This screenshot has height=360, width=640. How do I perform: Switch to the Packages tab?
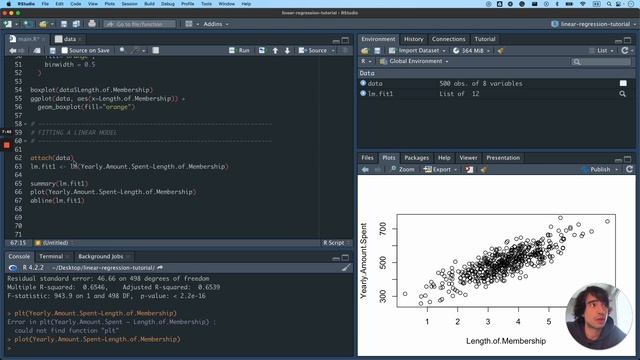(x=416, y=158)
